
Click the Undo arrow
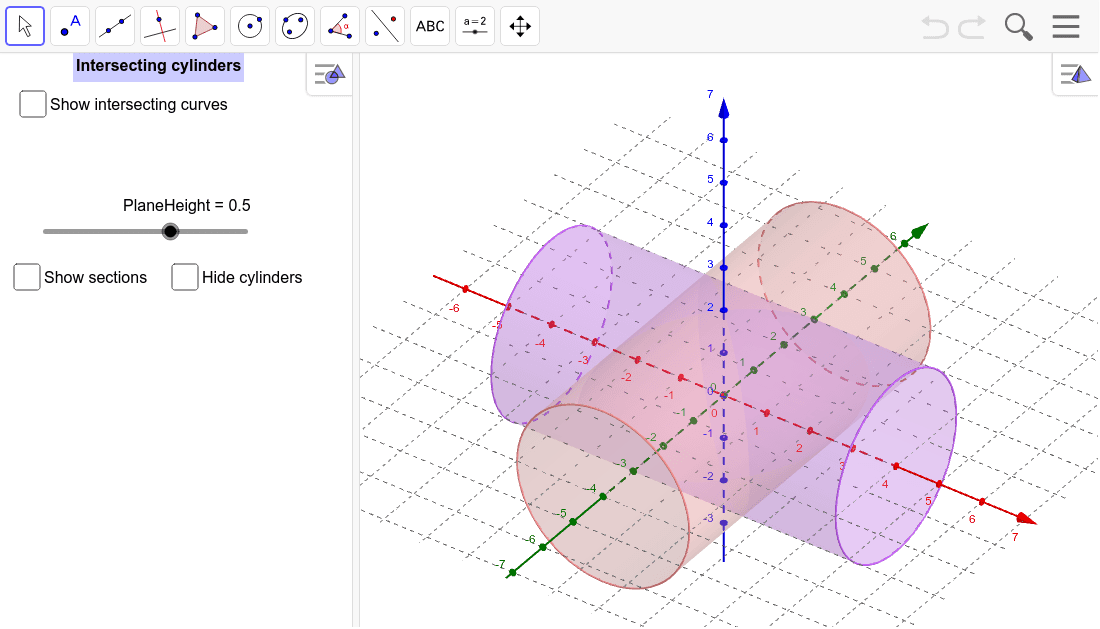(934, 27)
